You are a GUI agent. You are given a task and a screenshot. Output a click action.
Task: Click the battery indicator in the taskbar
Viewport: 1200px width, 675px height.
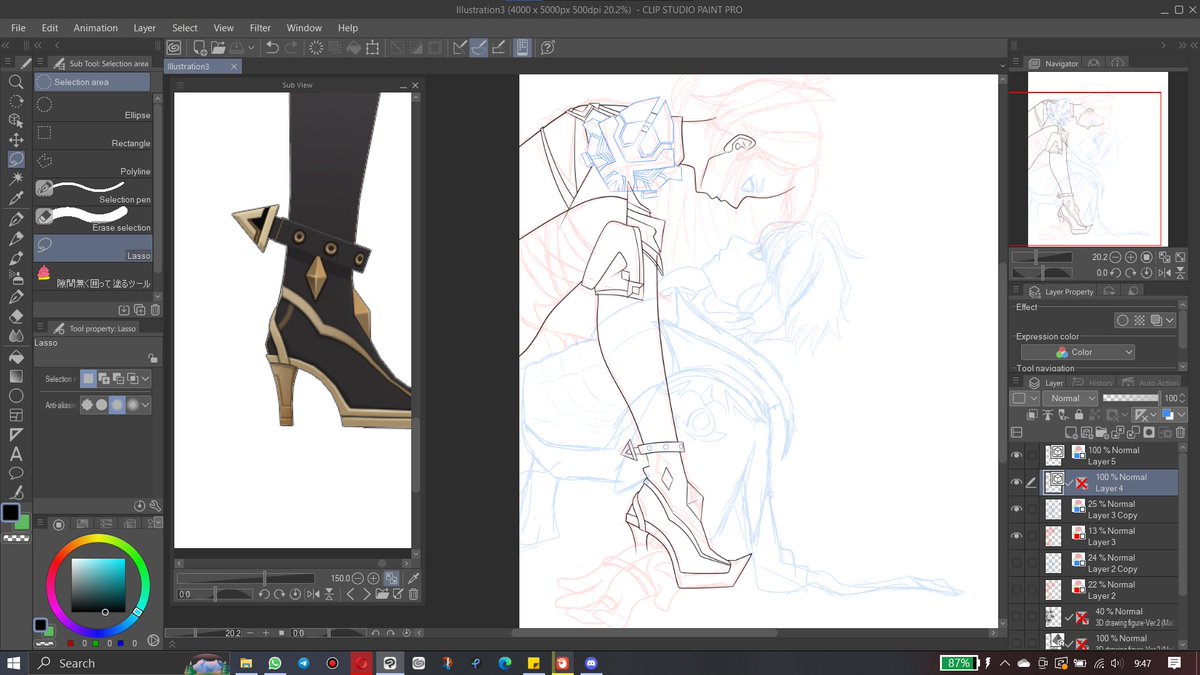tap(958, 662)
